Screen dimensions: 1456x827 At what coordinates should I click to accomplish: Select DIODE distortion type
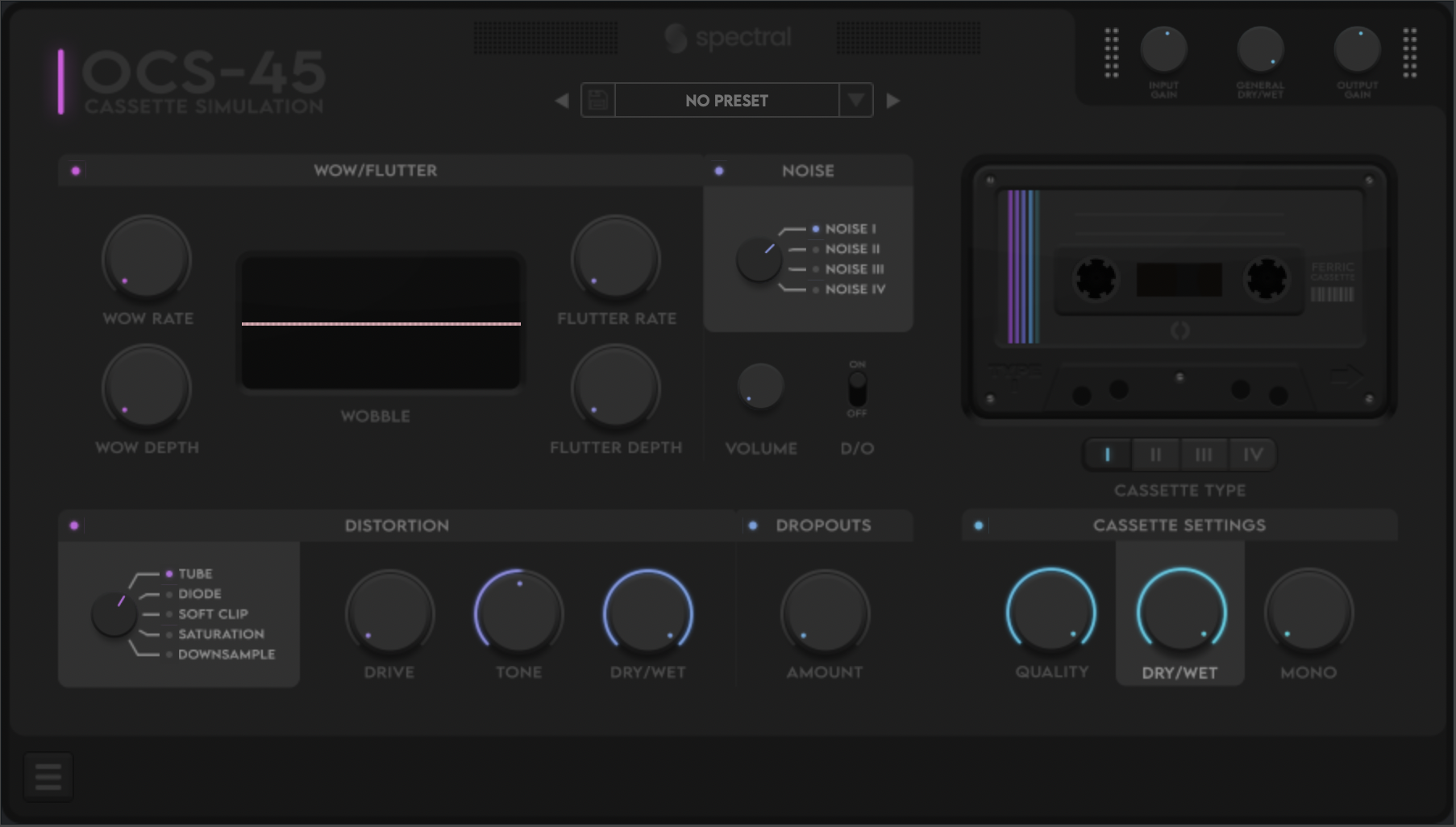(x=193, y=594)
